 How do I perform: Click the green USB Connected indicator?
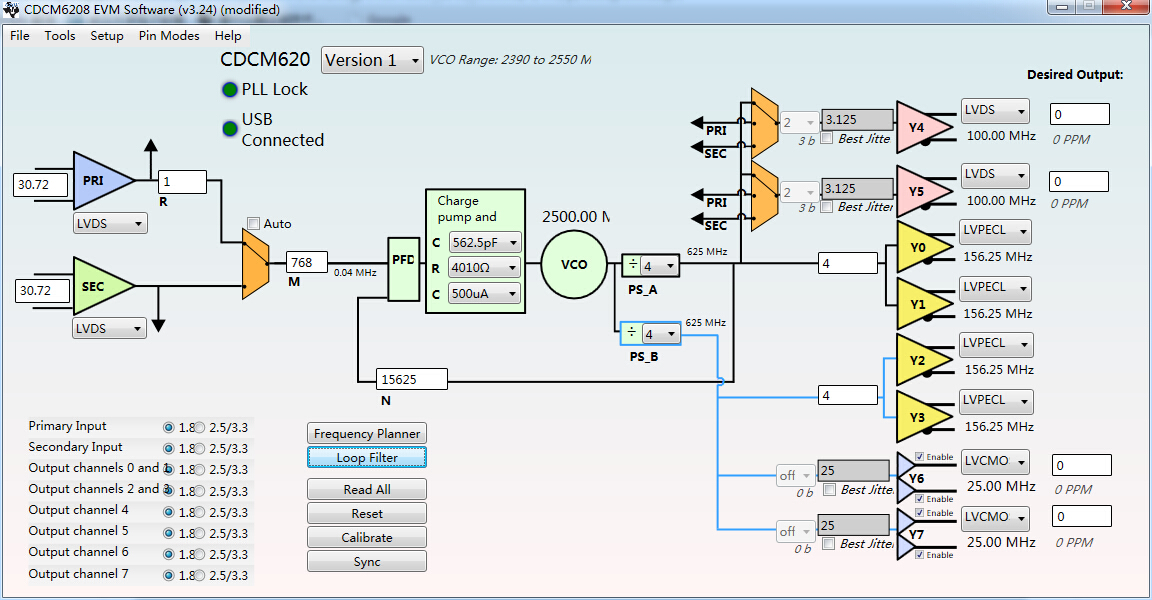tap(230, 129)
